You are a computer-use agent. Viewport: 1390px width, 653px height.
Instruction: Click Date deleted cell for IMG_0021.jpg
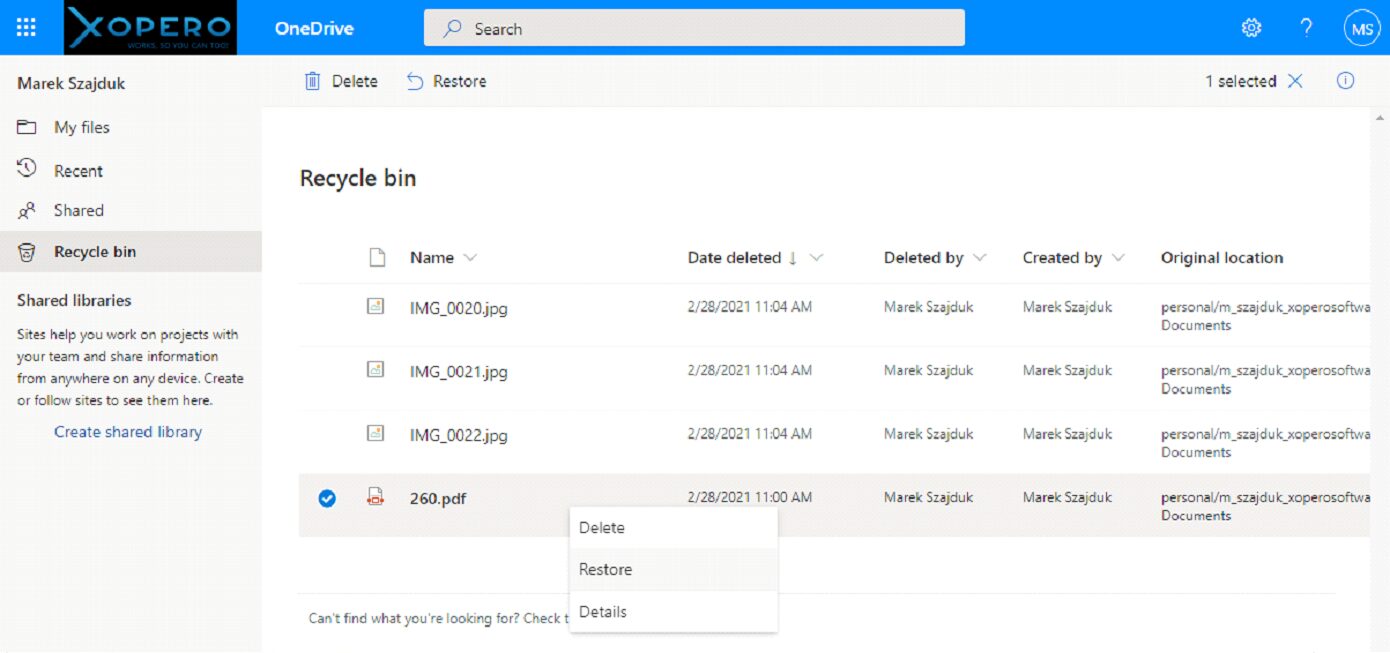[x=750, y=370]
